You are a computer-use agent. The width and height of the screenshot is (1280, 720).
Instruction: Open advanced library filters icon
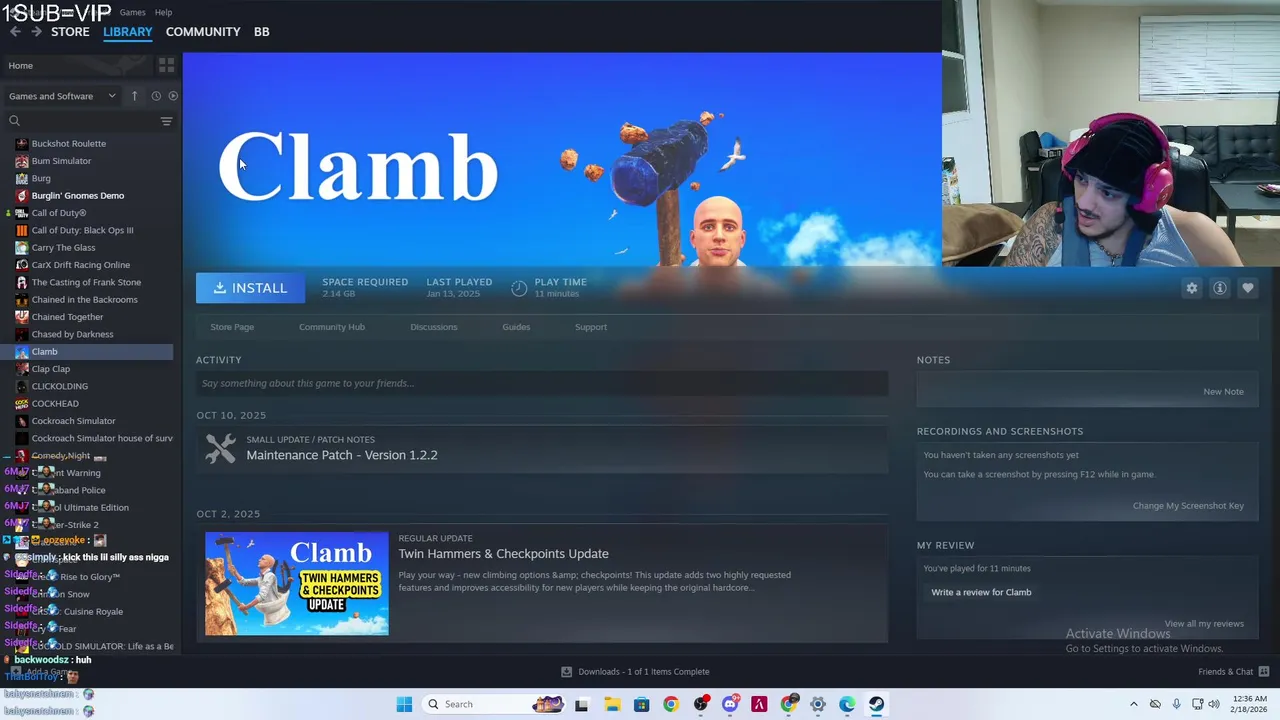coord(166,121)
